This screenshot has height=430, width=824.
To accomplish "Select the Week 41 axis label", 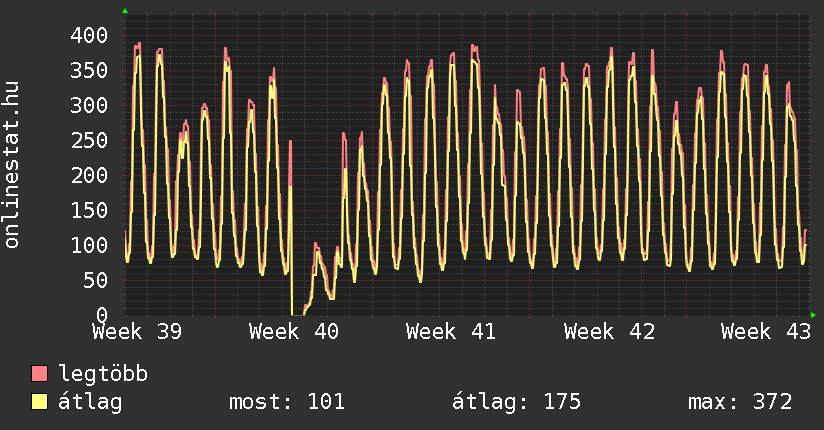I will 451,331.
